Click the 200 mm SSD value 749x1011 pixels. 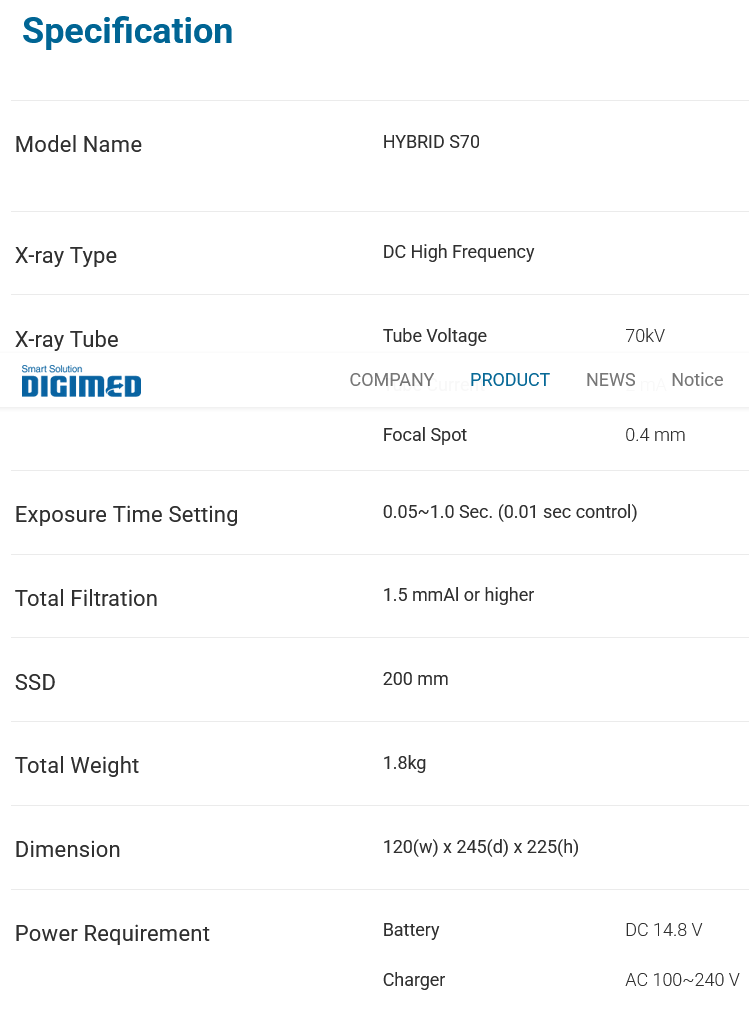point(415,679)
